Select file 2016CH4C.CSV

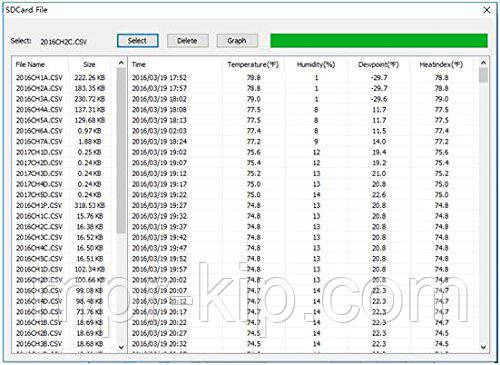39,248
